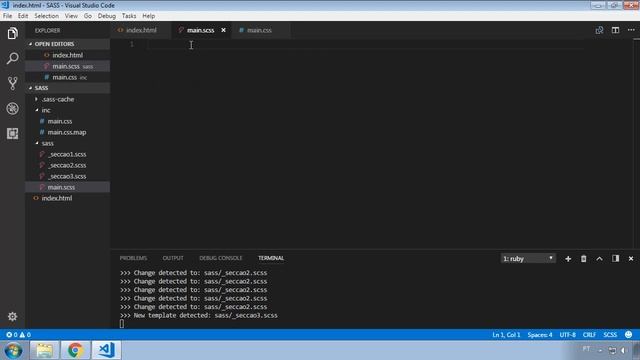Open the editor More Actions menu
Image resolution: width=640 pixels, height=360 pixels.
pos(631,30)
